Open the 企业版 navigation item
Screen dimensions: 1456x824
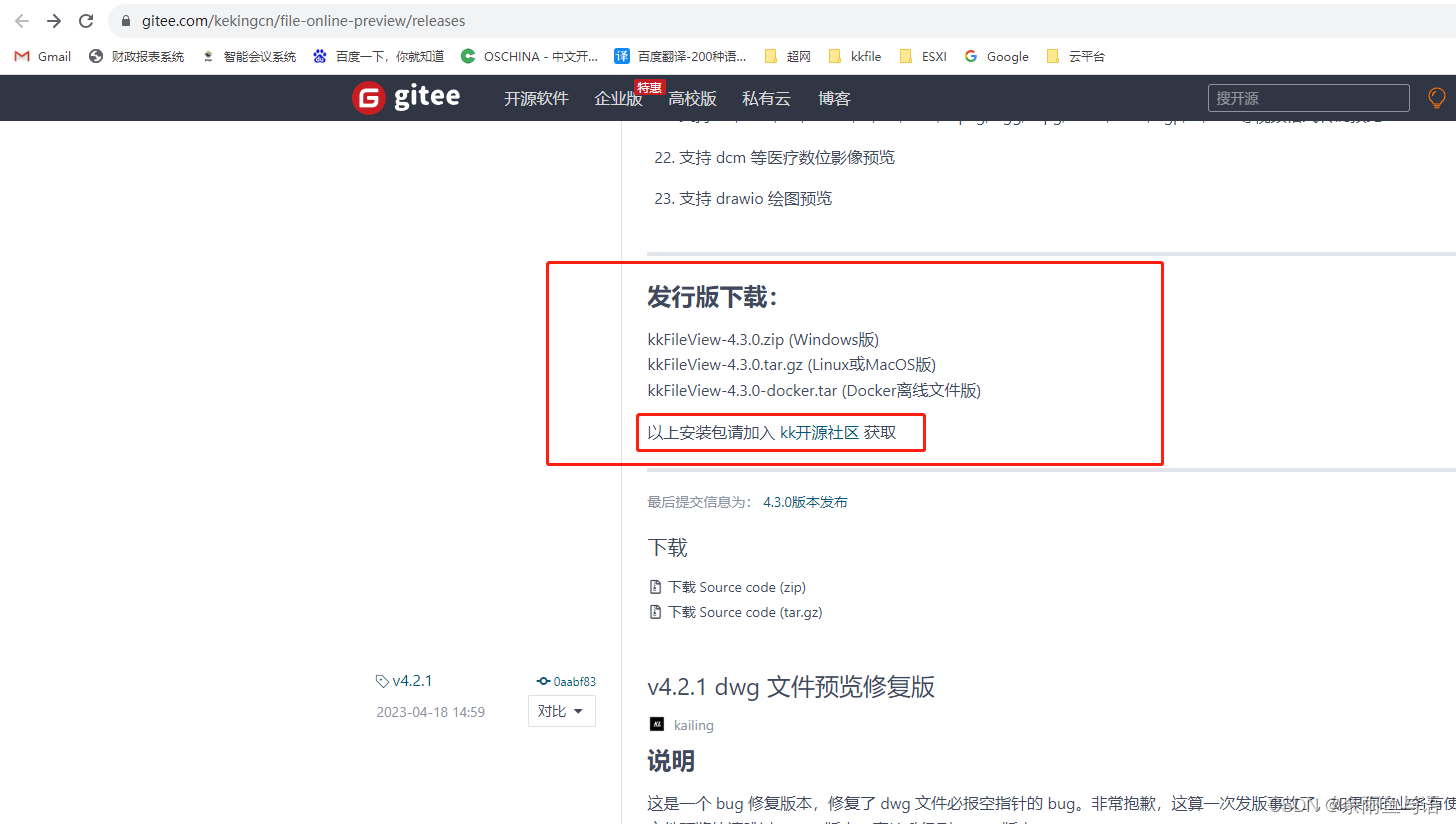[618, 98]
